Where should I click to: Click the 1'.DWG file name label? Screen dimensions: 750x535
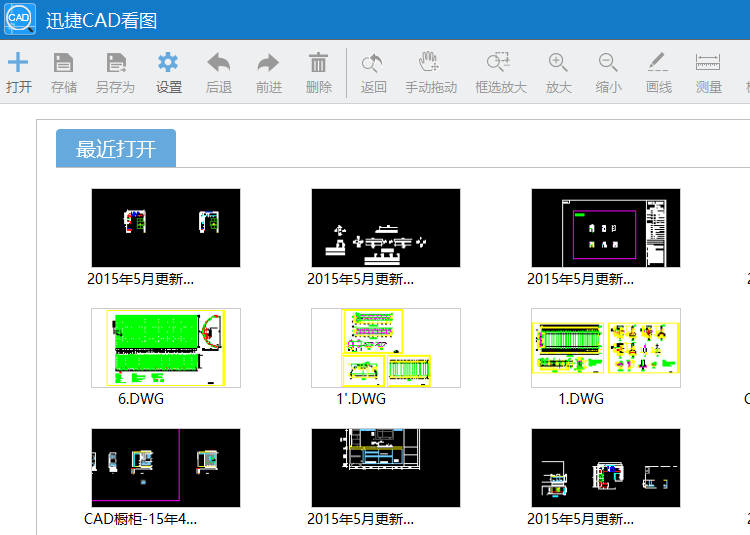point(361,399)
